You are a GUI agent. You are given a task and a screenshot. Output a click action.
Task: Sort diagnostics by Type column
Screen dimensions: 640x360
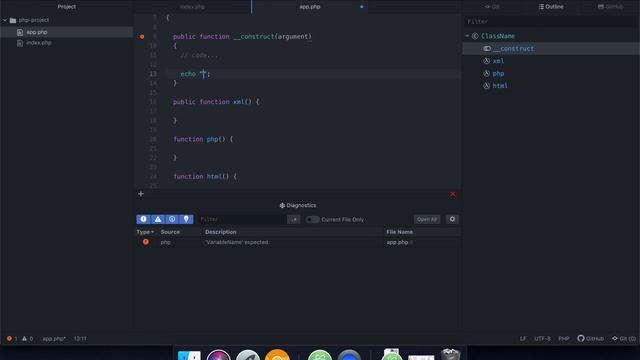click(145, 232)
